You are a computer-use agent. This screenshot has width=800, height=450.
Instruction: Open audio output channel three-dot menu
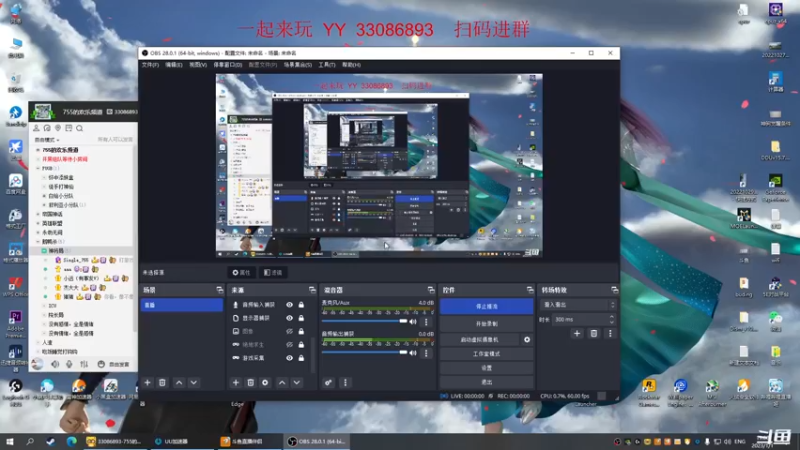427,353
